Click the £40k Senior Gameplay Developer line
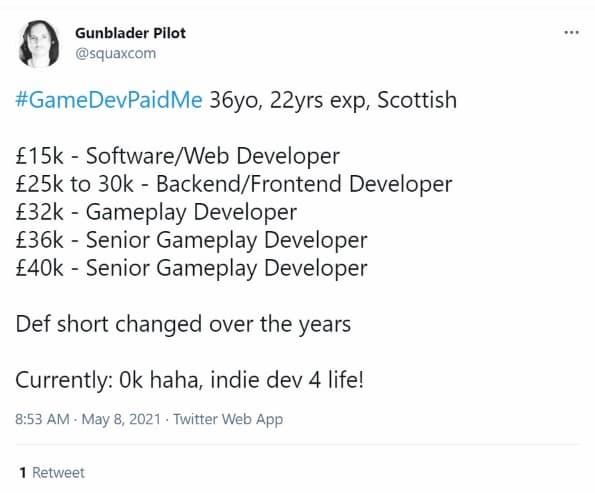Image resolution: width=595 pixels, height=493 pixels. point(191,268)
